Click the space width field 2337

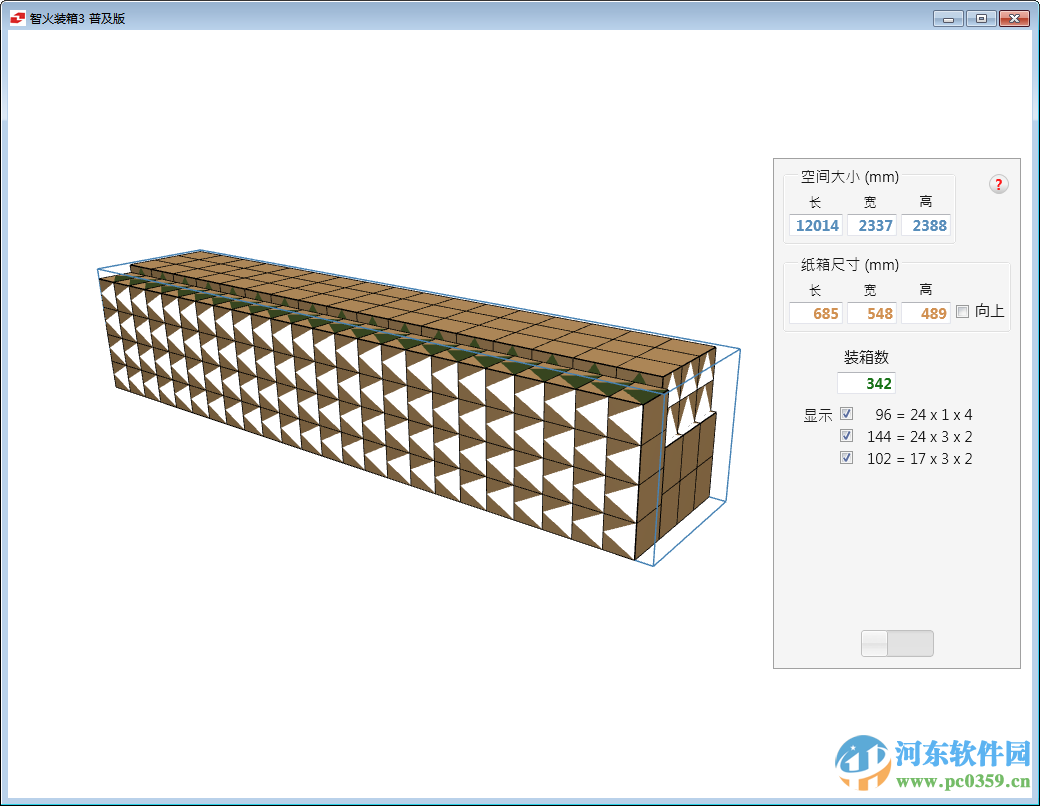click(872, 226)
